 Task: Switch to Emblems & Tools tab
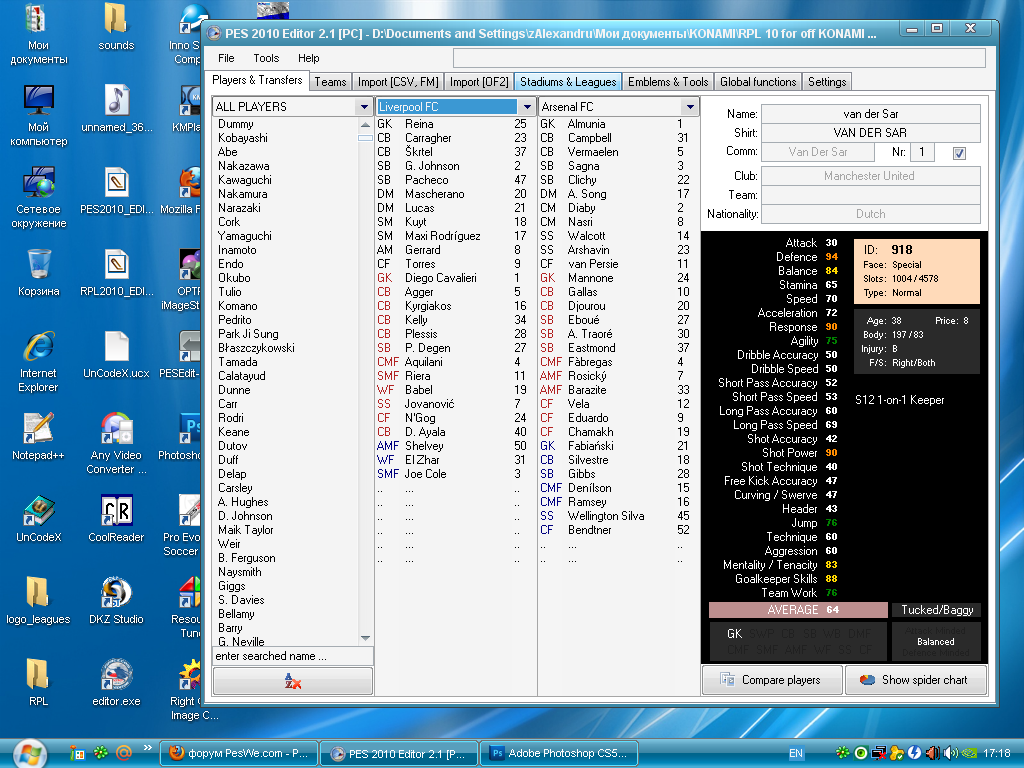coord(667,82)
